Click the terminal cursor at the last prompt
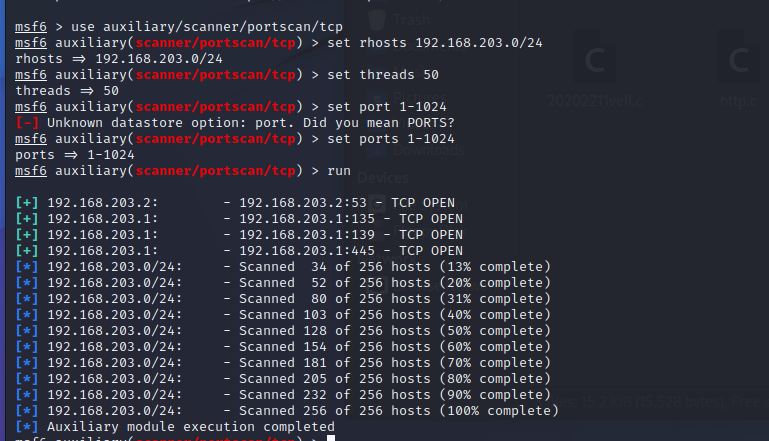The image size is (769, 441). (331, 439)
